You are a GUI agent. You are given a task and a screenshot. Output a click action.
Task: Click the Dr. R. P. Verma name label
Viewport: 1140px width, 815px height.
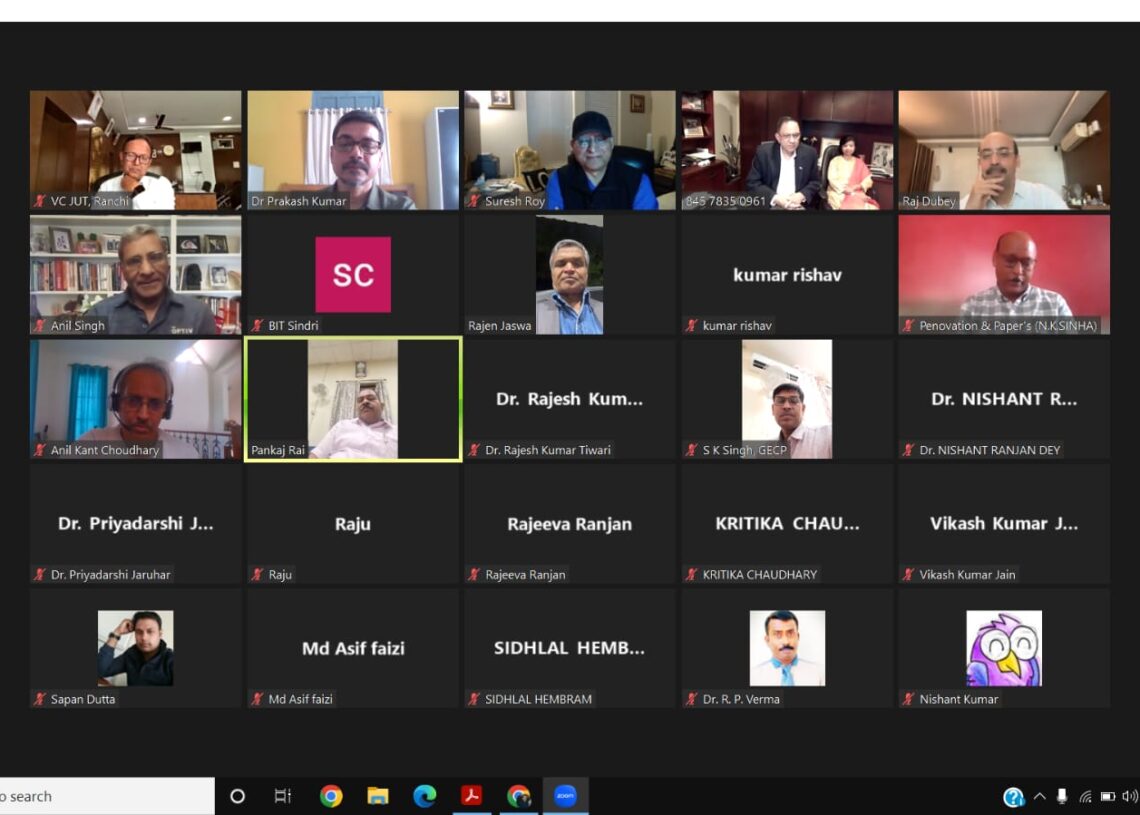(740, 699)
